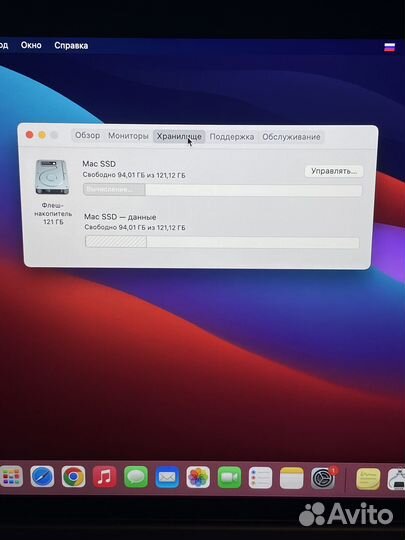Close the About This Mac window

point(30,135)
